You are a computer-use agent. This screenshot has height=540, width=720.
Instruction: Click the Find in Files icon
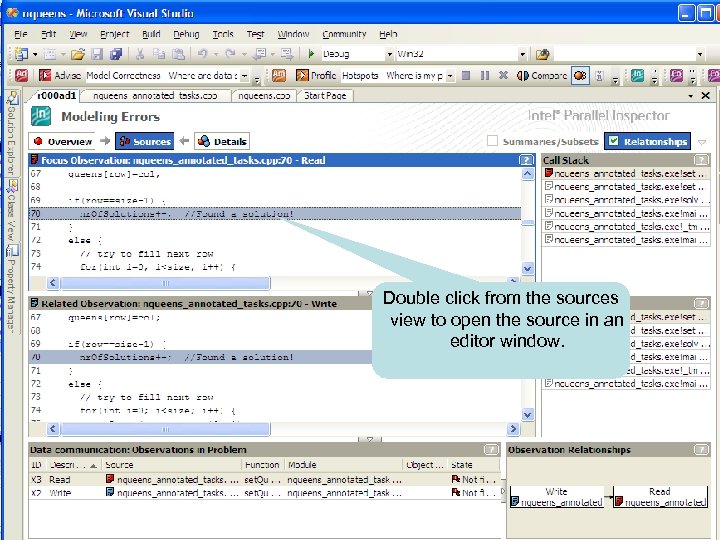click(542, 54)
